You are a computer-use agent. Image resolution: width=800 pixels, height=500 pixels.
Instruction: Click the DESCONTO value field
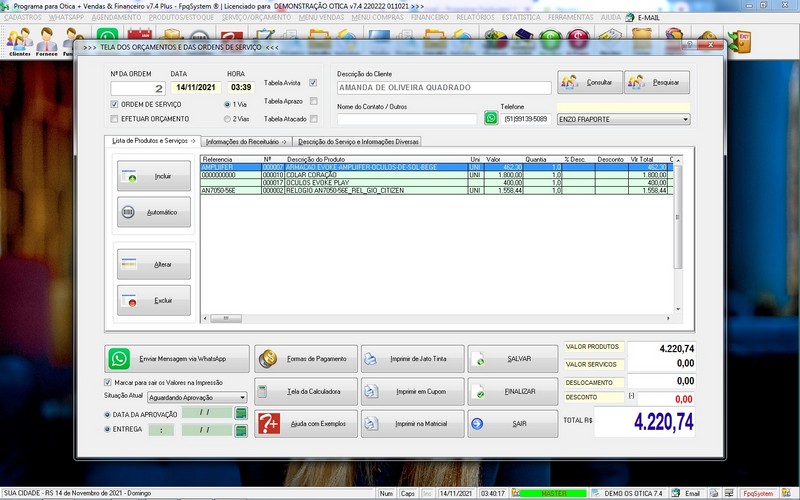click(x=665, y=399)
